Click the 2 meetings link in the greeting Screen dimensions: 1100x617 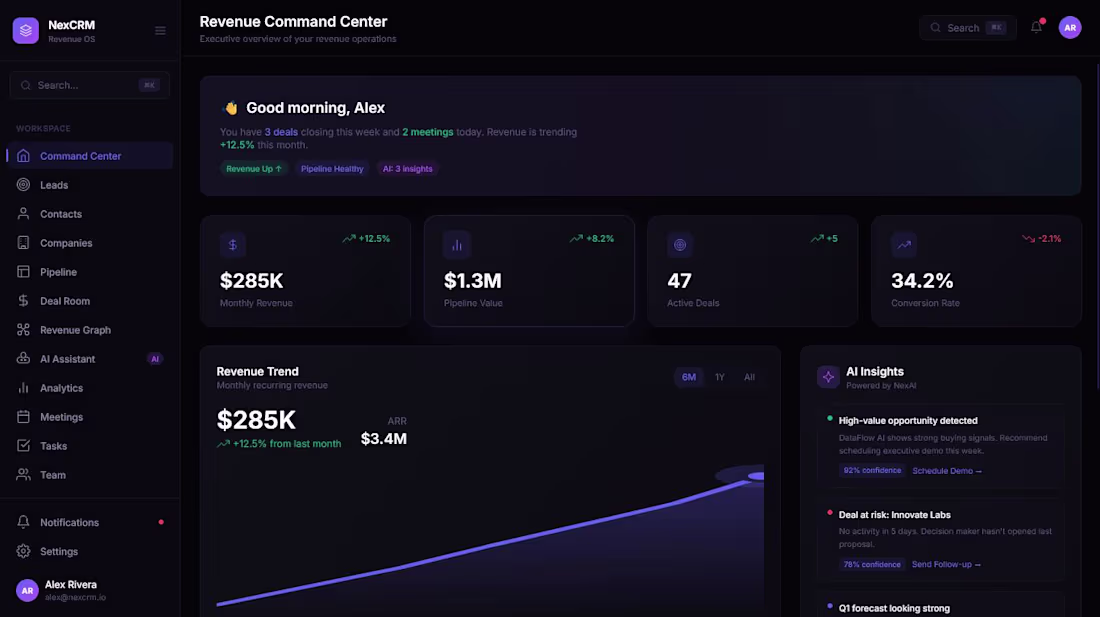pos(428,132)
